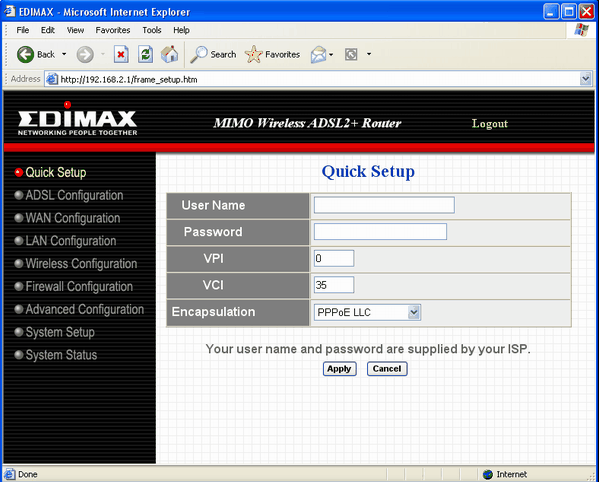
Task: Open the Tools menu
Action: click(x=152, y=30)
